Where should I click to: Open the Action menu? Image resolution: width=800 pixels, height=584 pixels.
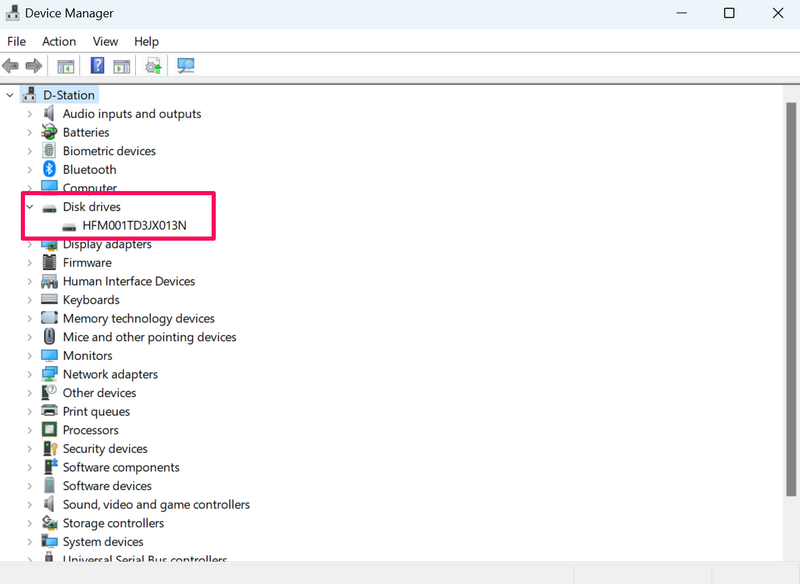coord(59,41)
